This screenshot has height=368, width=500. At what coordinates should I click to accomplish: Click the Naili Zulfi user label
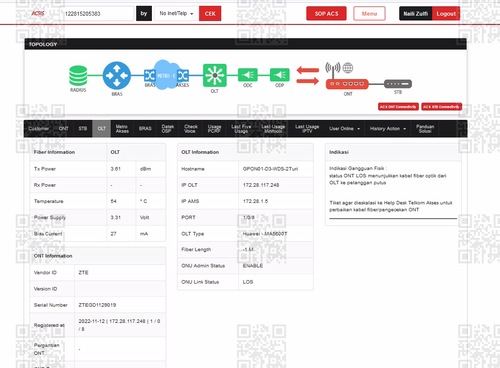416,14
